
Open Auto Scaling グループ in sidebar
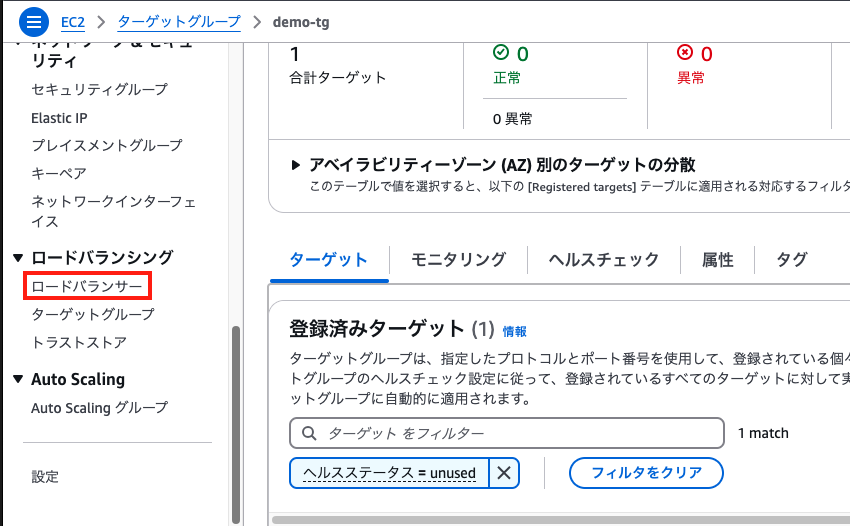100,407
